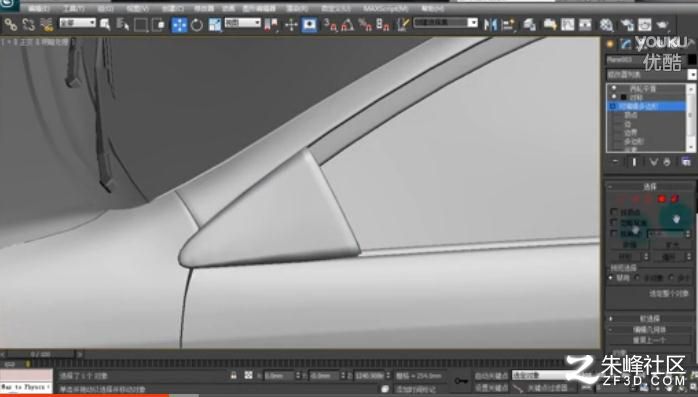Click the teapot Render Production icon
Image resolution: width=698 pixels, height=397 pixels.
[x=662, y=25]
